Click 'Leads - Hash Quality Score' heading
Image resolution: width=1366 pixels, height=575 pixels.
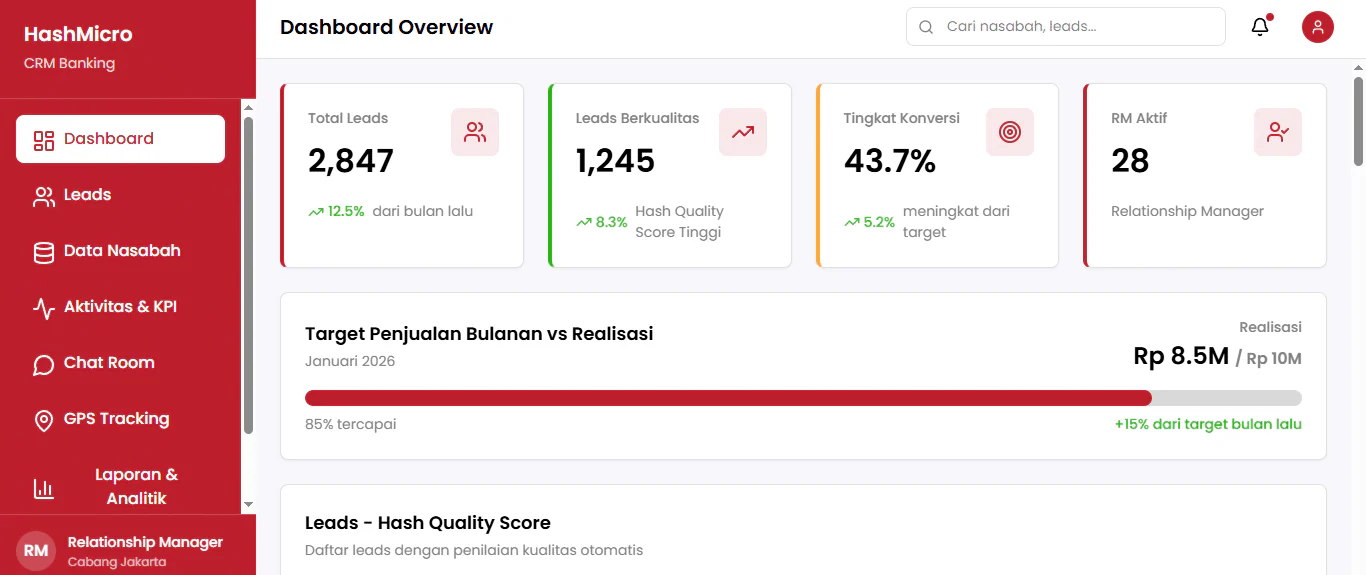pyautogui.click(x=428, y=523)
